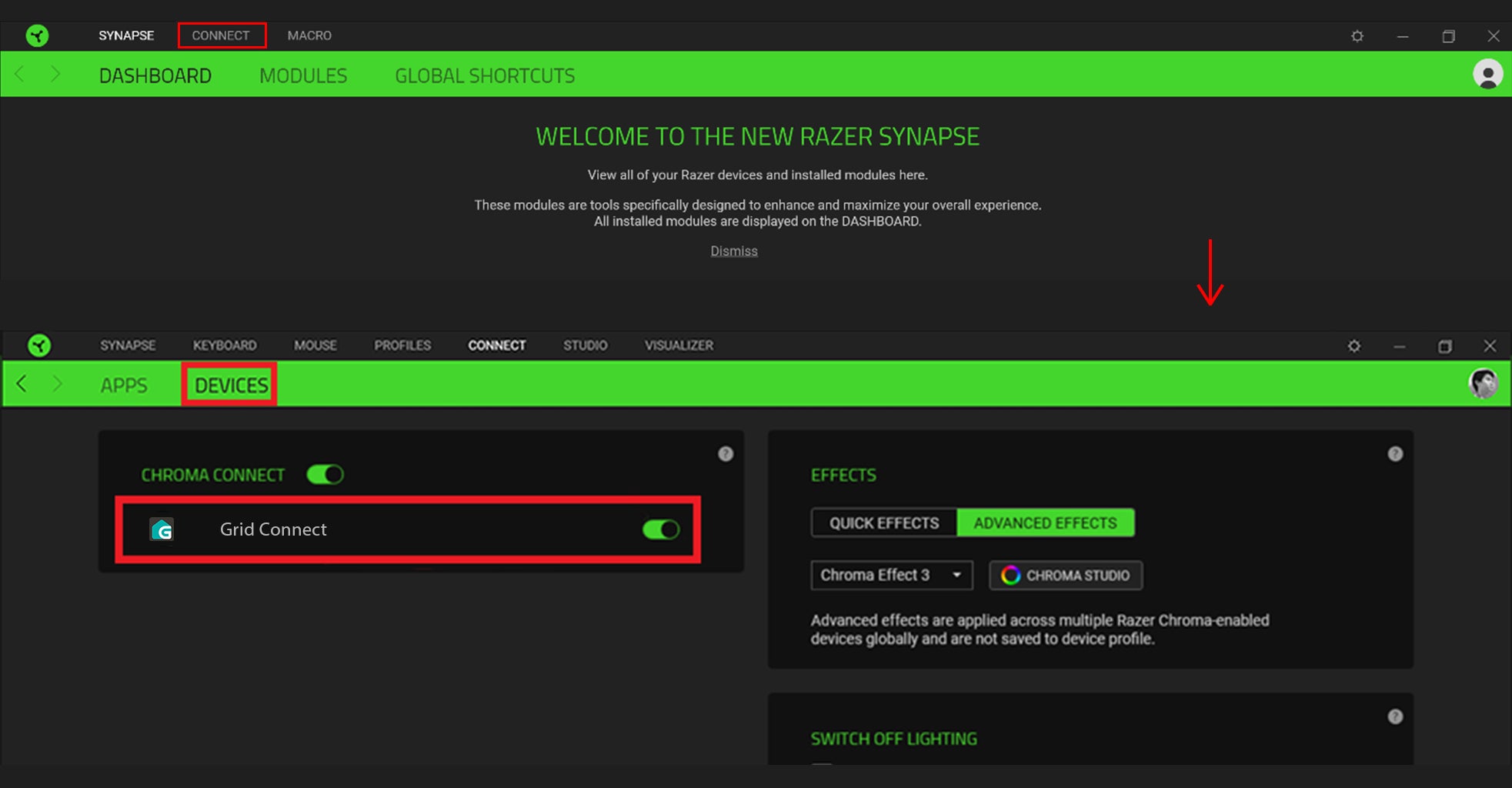The image size is (1512, 788).
Task: Select the Quick Effects button
Action: [883, 523]
